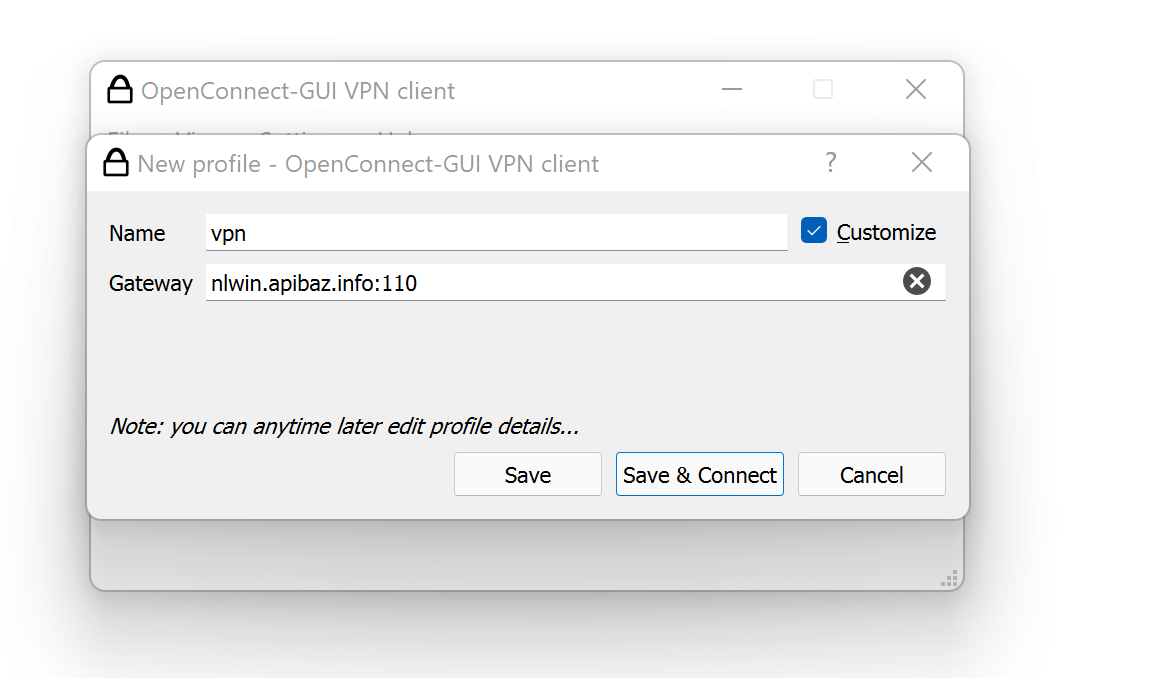Click the New profile dialog title bar text
This screenshot has height=678, width=1150.
coord(368,163)
